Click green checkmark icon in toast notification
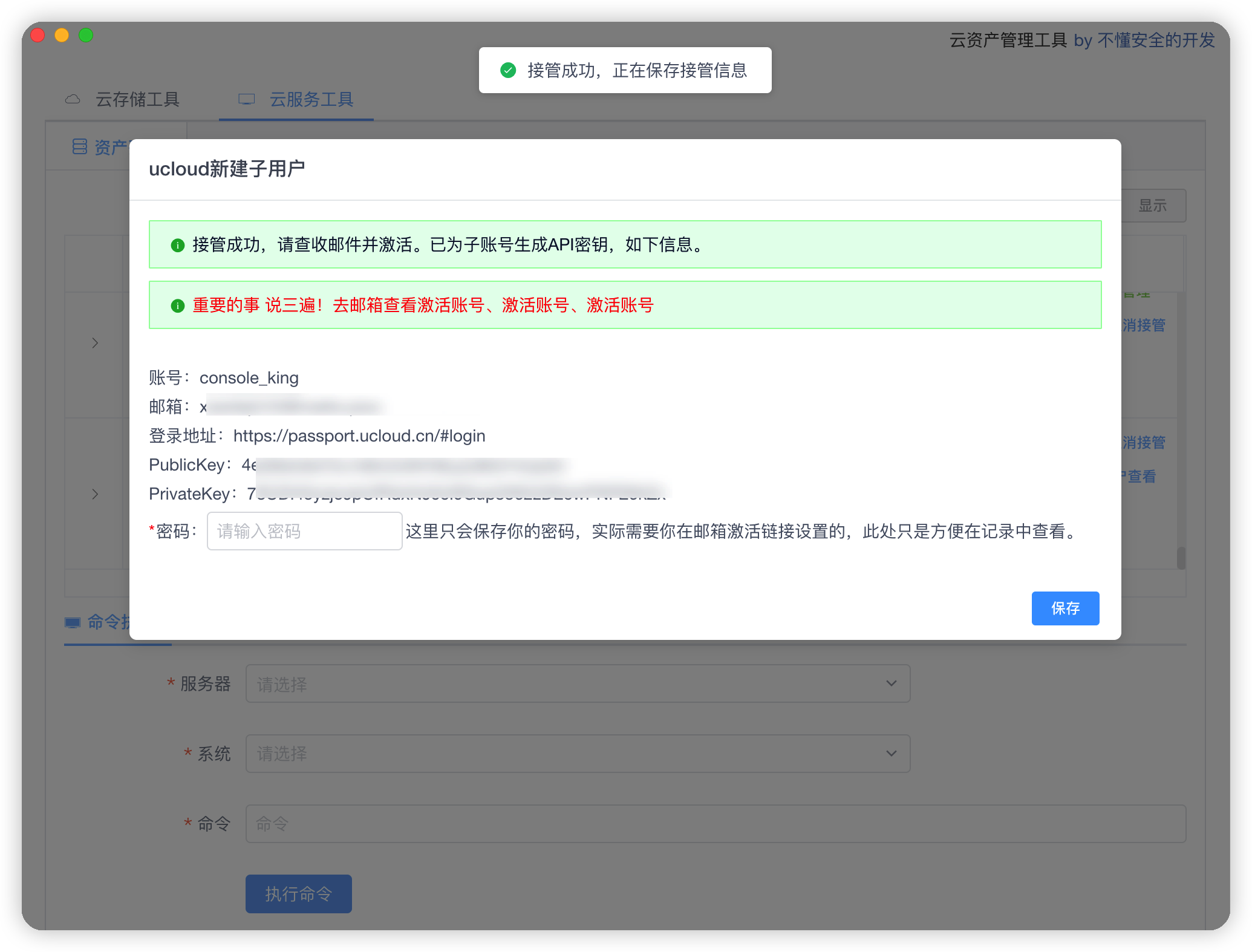The image size is (1252, 952). coord(508,70)
